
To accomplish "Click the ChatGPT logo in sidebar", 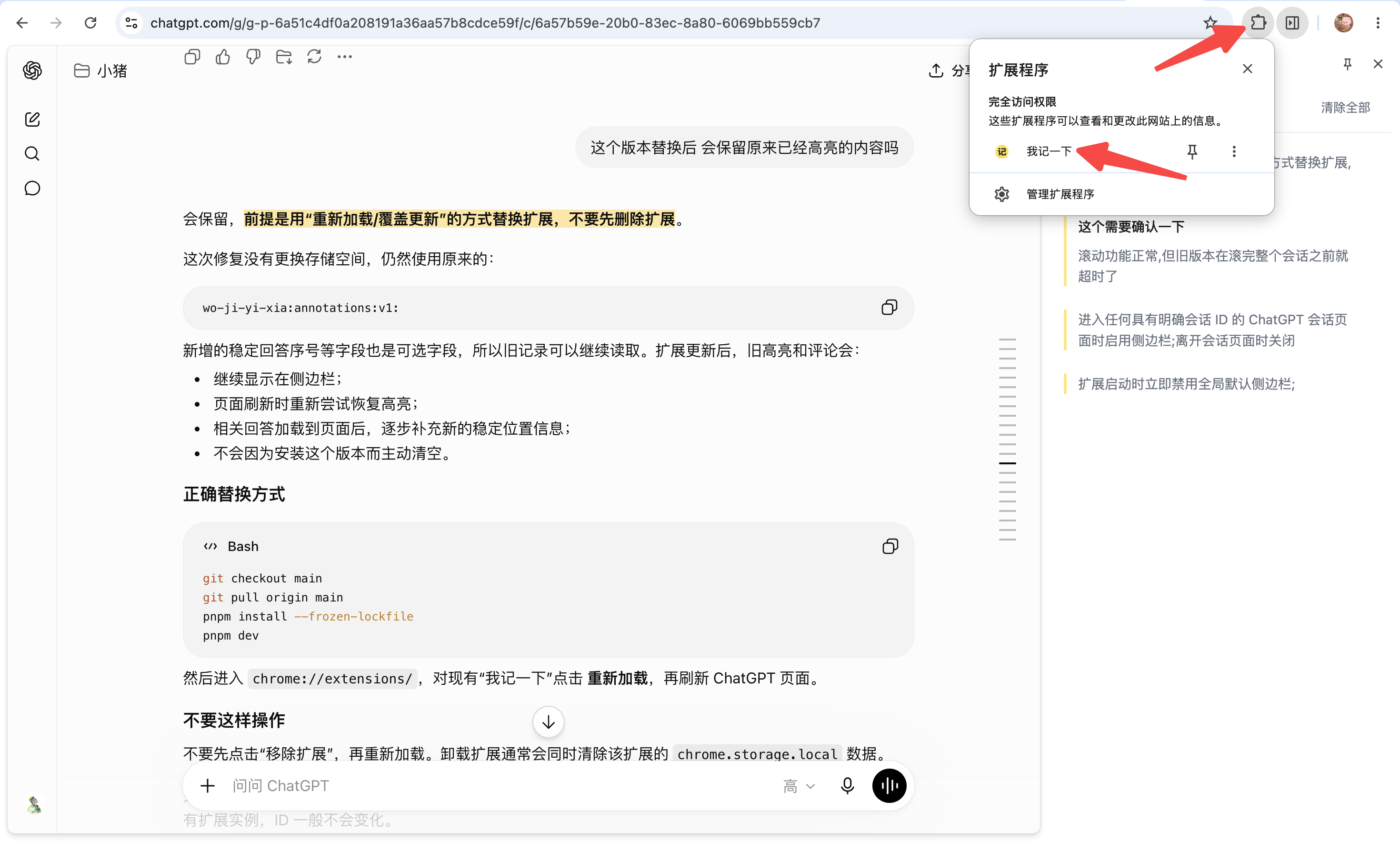I will pos(32,70).
